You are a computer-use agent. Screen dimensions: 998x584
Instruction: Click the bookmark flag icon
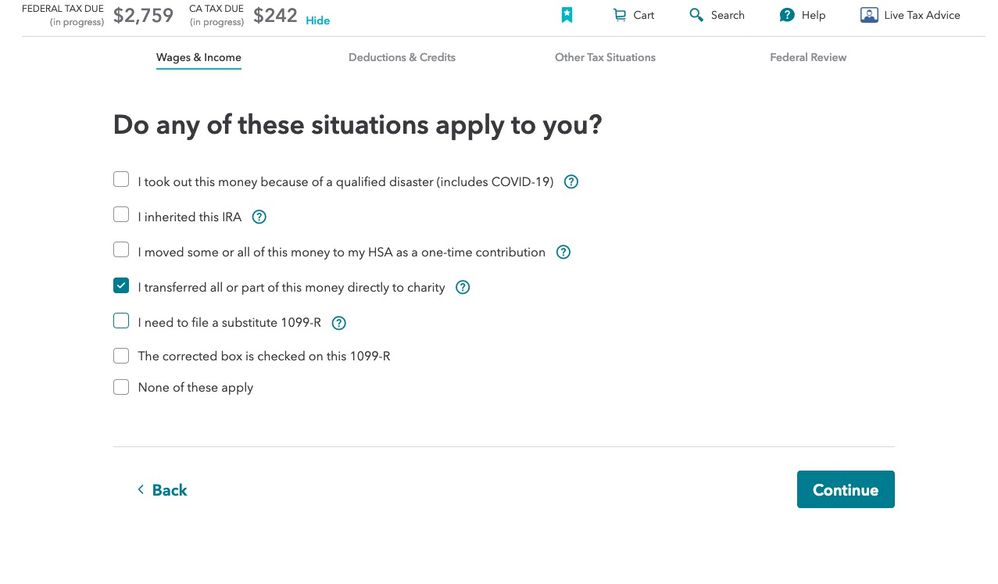tap(566, 15)
